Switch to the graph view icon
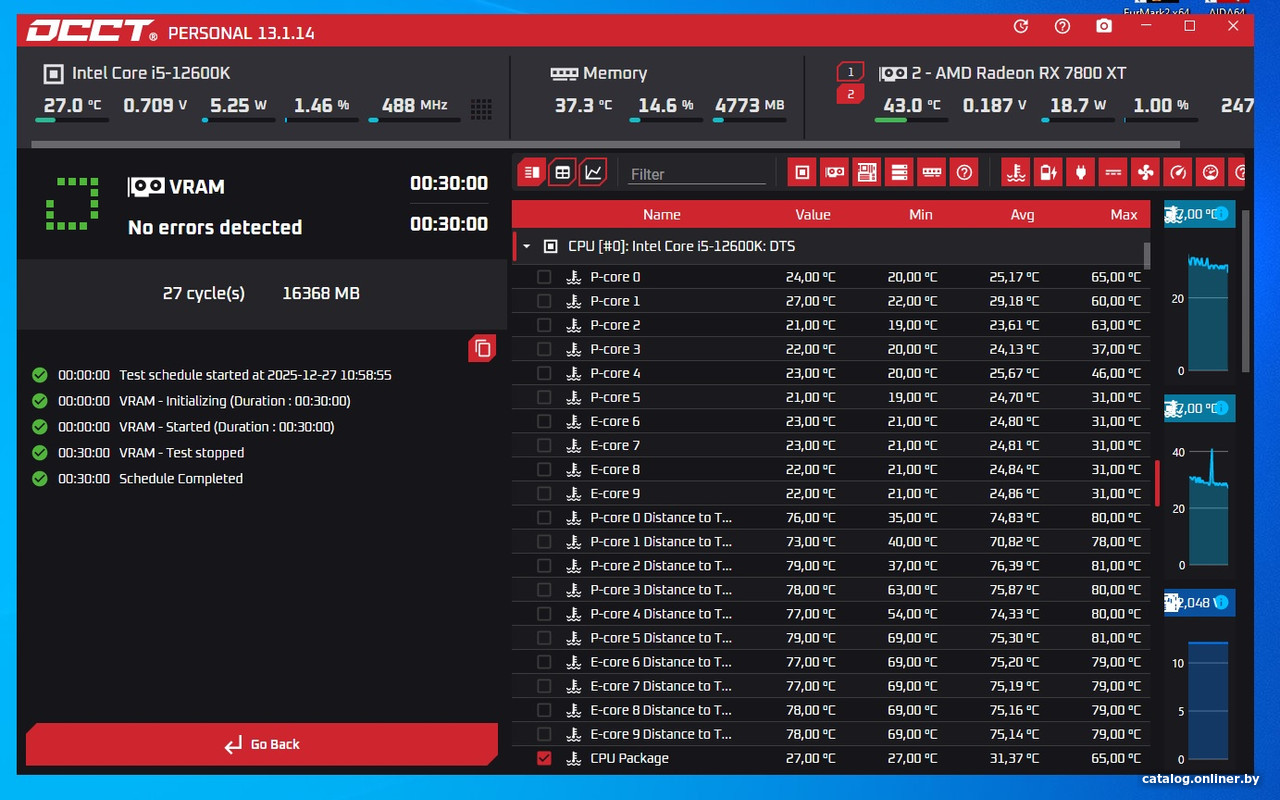This screenshot has height=800, width=1280. pos(593,172)
